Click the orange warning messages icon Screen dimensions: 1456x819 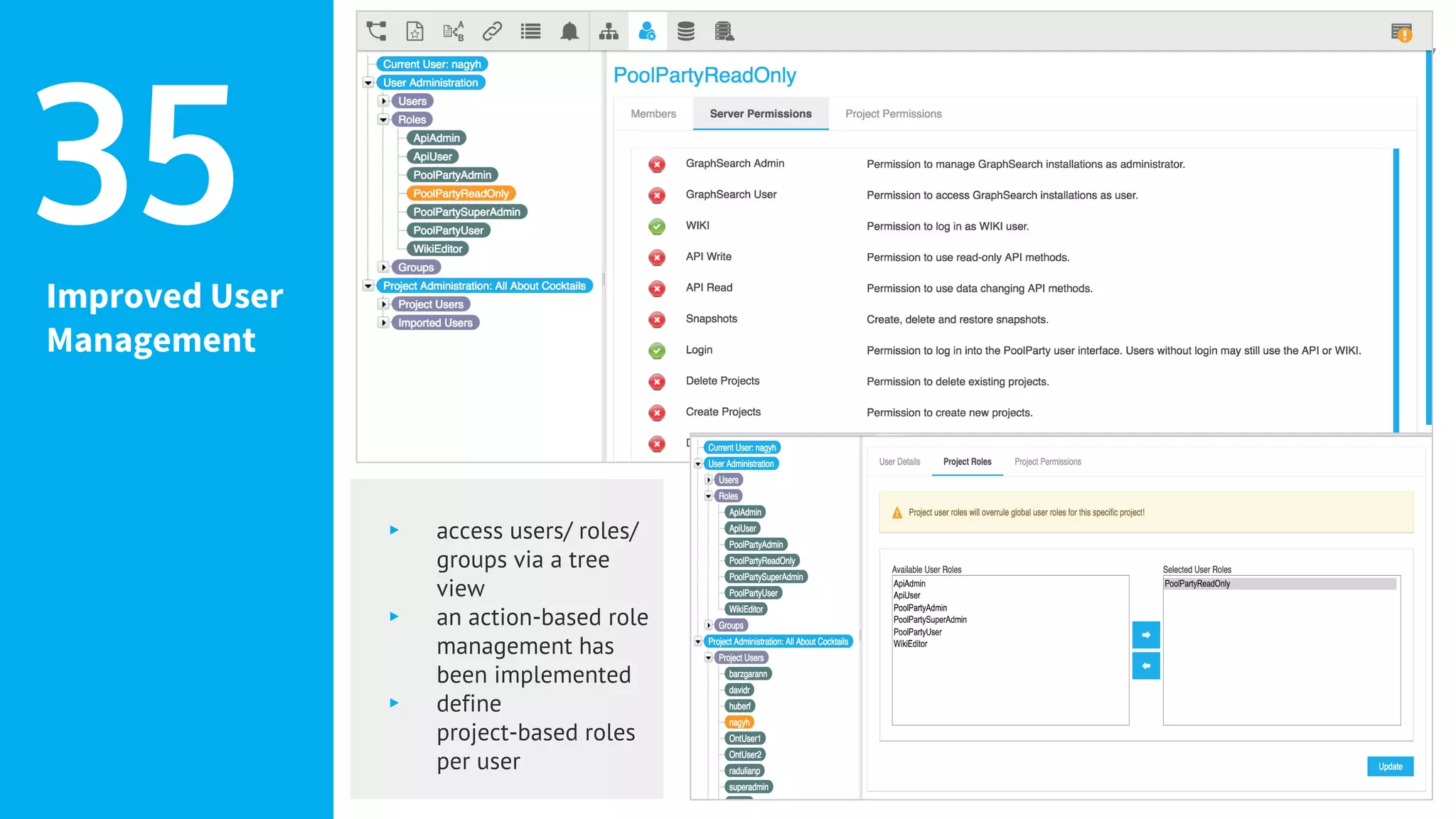coord(1401,32)
